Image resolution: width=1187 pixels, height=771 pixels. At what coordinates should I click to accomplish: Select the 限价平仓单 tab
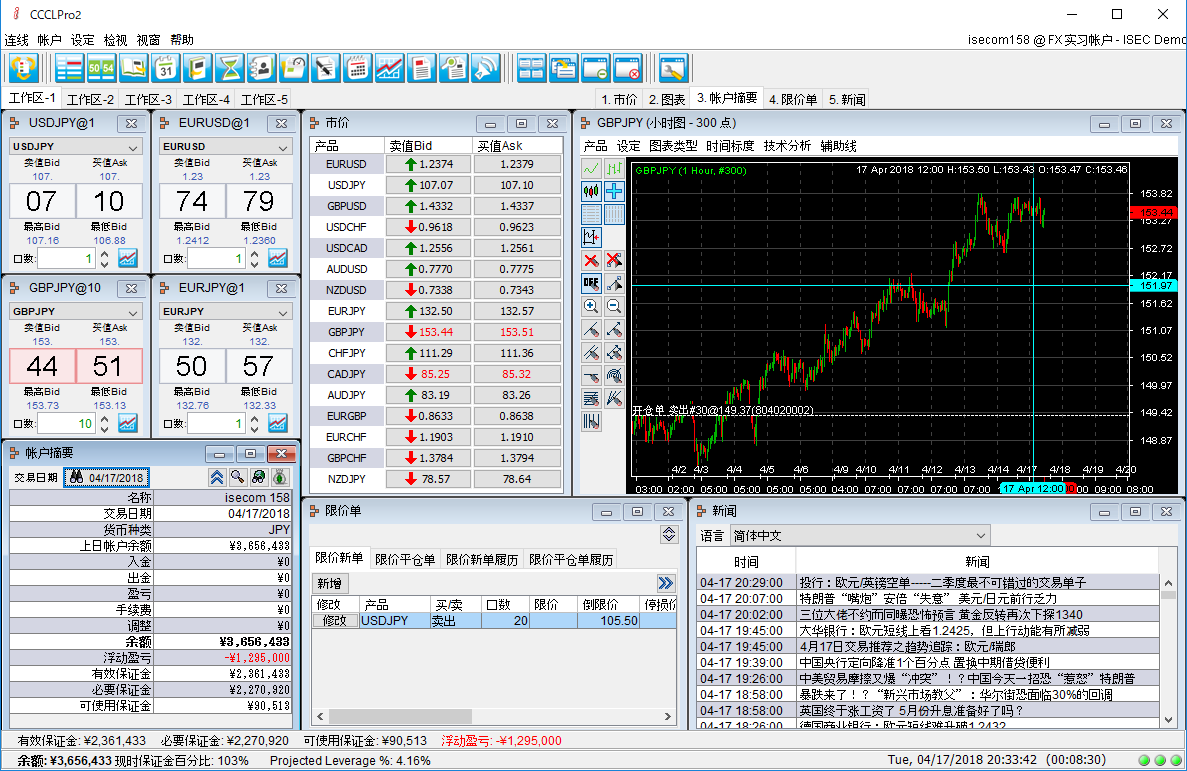[405, 560]
